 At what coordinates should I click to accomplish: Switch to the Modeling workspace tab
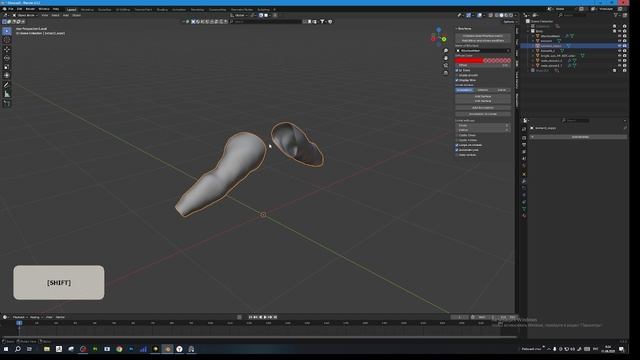coord(87,9)
